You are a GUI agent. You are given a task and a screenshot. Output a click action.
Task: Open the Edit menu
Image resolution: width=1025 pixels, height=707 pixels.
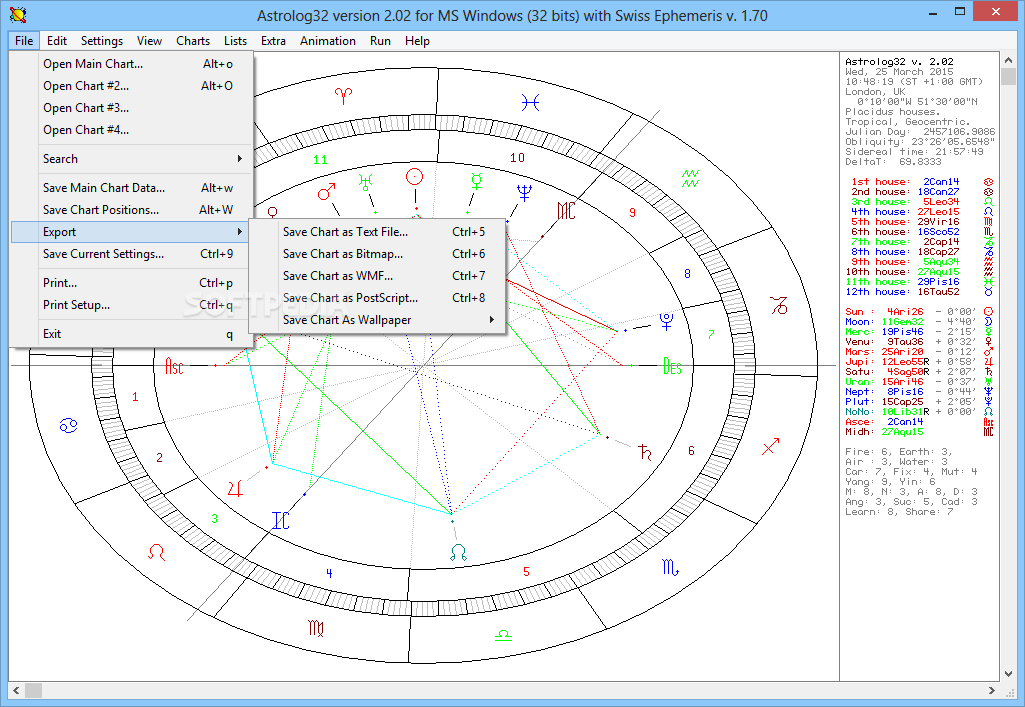(x=57, y=41)
